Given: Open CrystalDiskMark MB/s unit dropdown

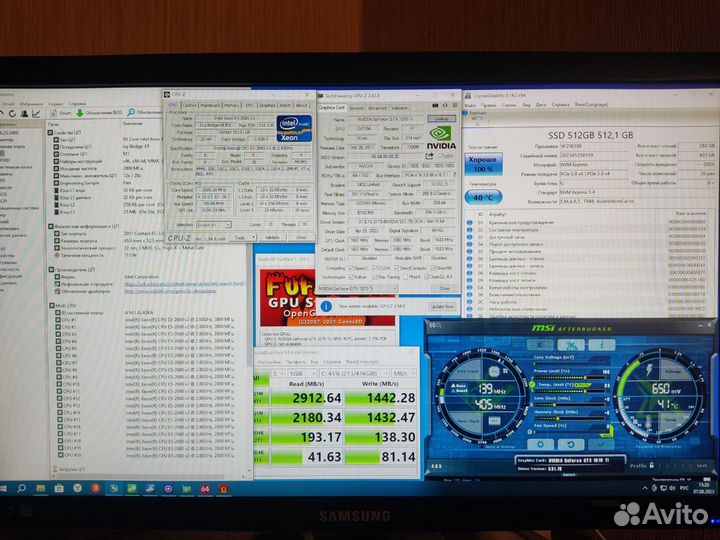Looking at the screenshot, I should pyautogui.click(x=404, y=374).
